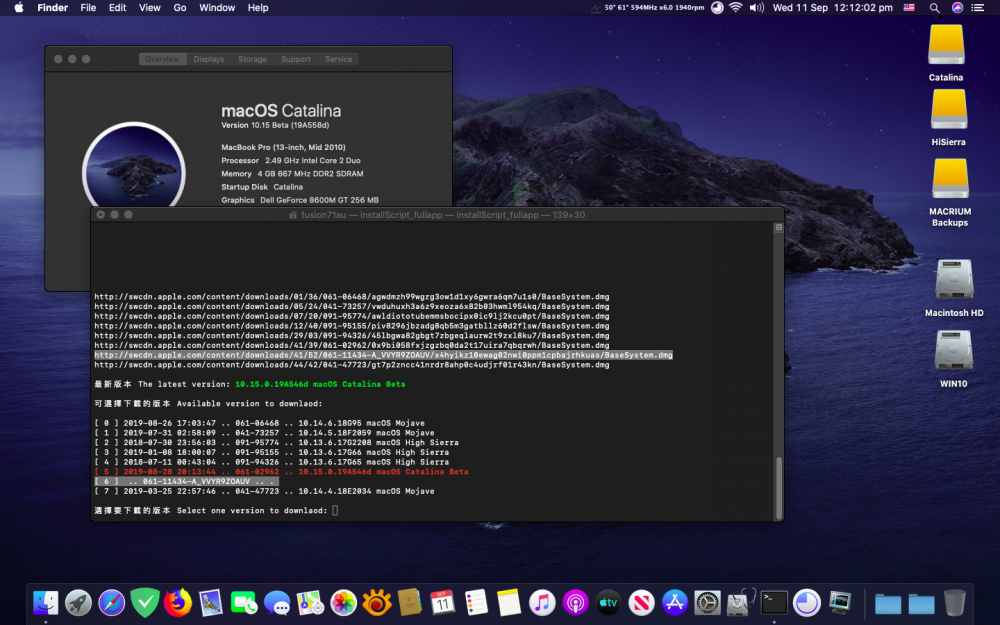Open the Trash in the Dock
The width and height of the screenshot is (1000, 625).
point(955,602)
